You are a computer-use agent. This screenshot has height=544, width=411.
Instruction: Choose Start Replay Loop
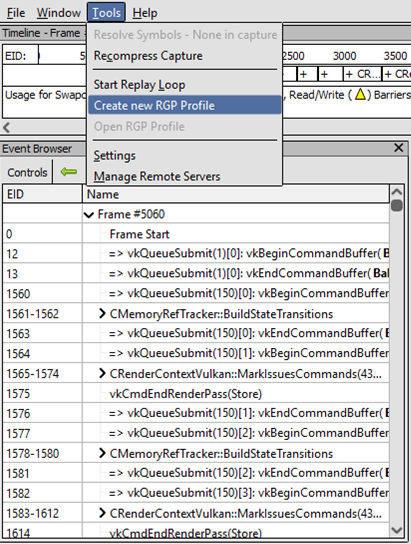185,85
